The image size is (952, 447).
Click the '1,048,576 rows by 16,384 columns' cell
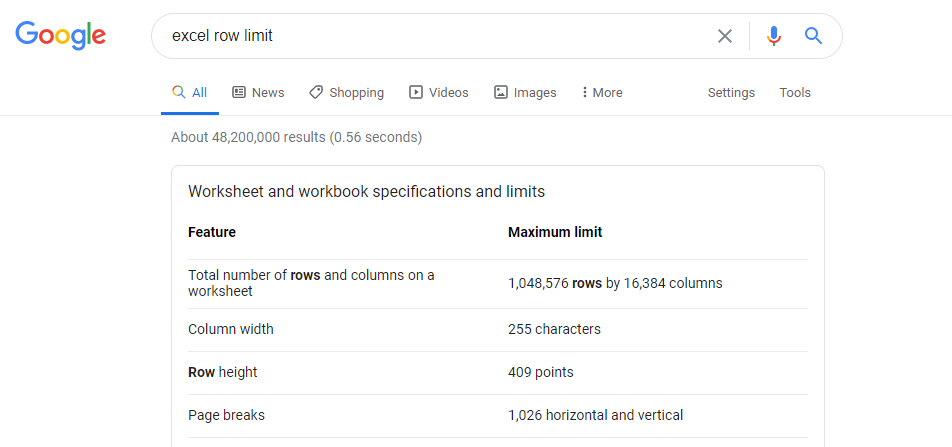coord(615,283)
